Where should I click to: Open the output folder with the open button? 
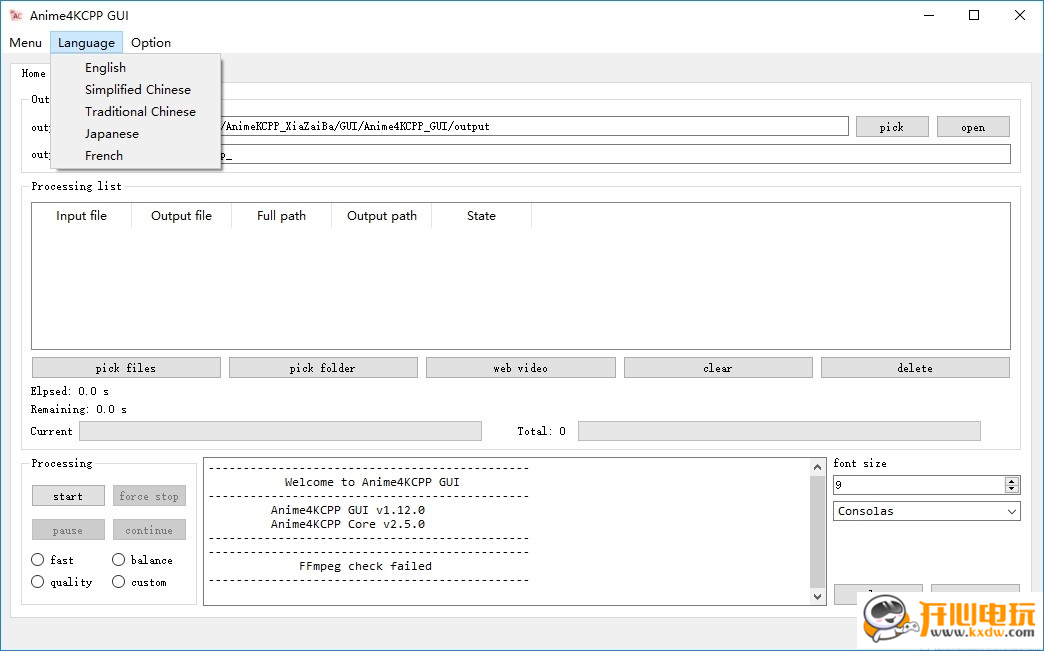(x=973, y=126)
